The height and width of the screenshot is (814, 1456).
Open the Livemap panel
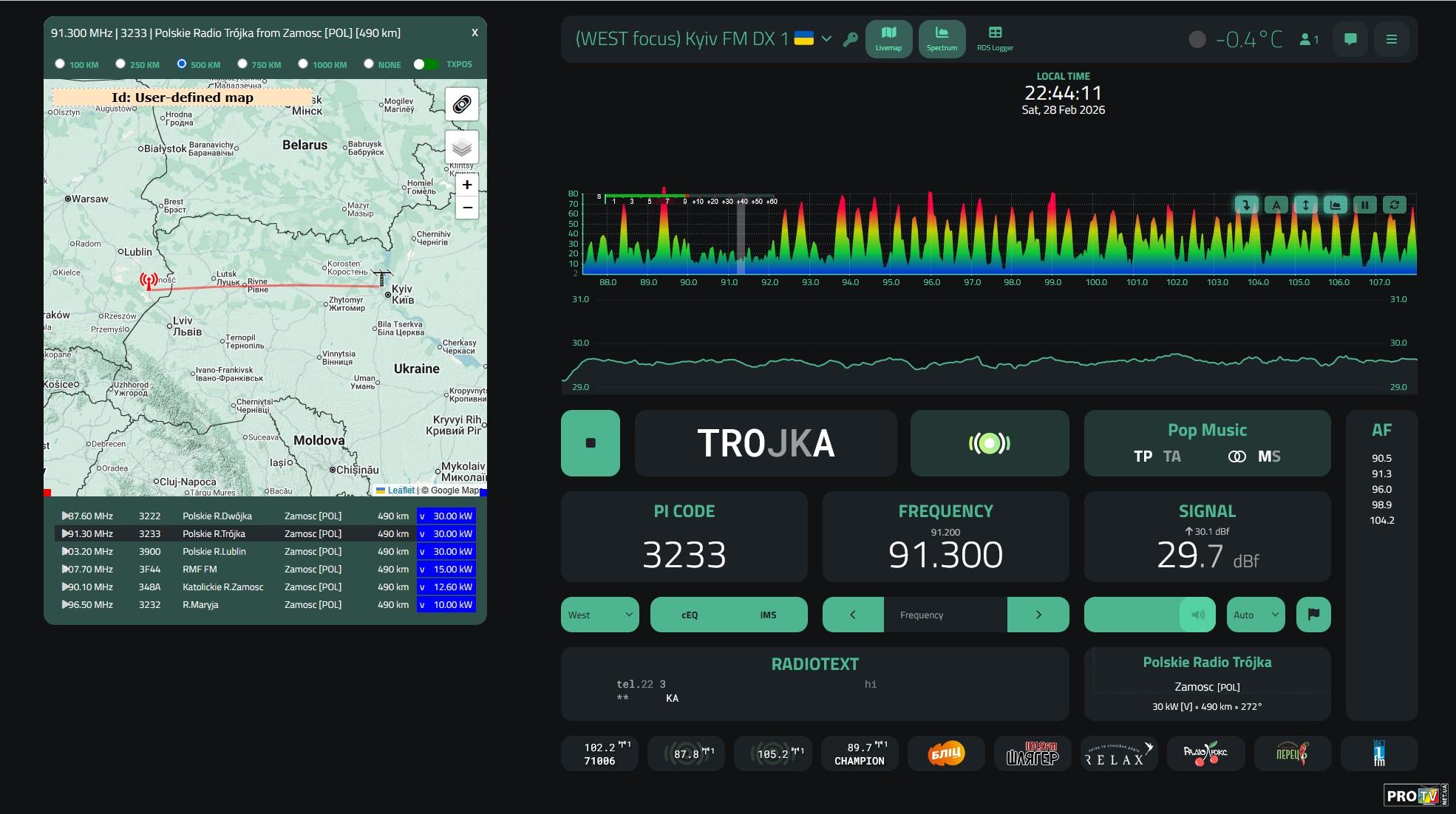pyautogui.click(x=888, y=38)
